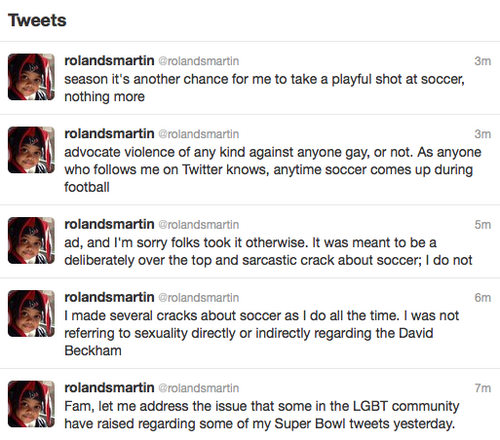The width and height of the screenshot is (500, 440).
Task: Open the 6m timestamp on the Beckham tweet
Action: pos(483,297)
